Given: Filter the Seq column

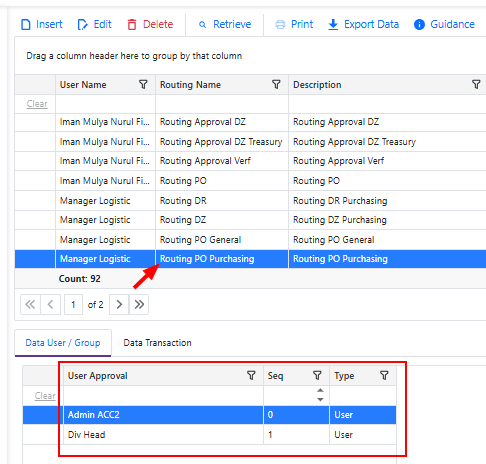Looking at the screenshot, I should [x=317, y=376].
